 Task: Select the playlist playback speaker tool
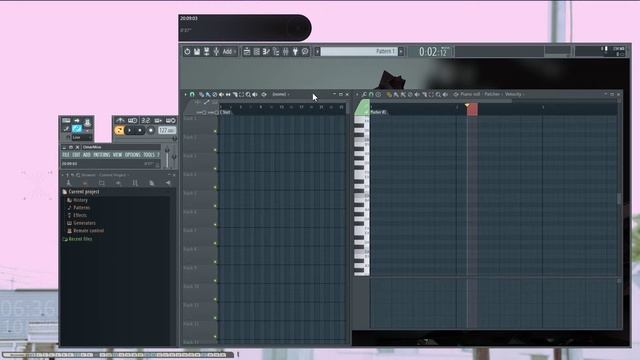click(255, 95)
